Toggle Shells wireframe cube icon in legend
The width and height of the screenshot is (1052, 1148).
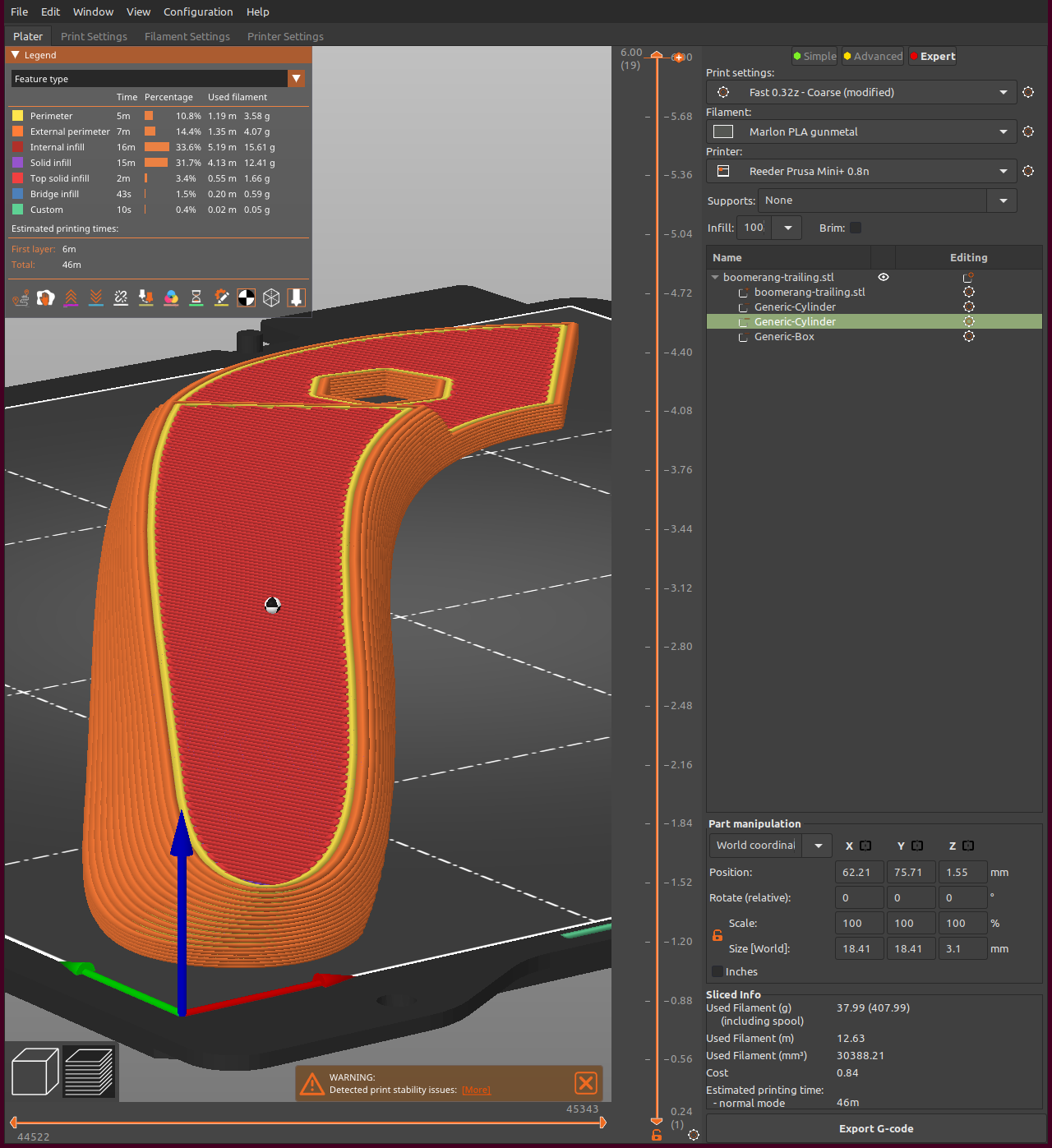tap(271, 297)
